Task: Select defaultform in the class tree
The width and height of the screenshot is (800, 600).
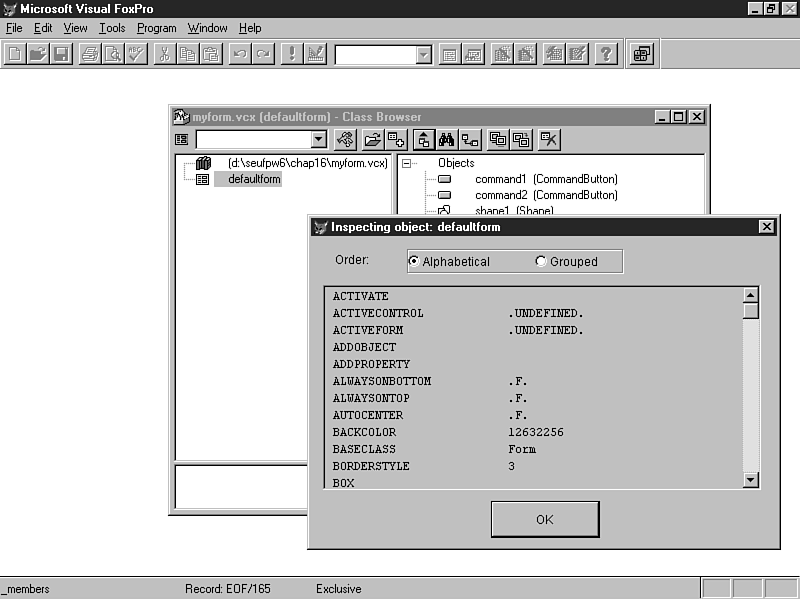Action: tap(254, 179)
